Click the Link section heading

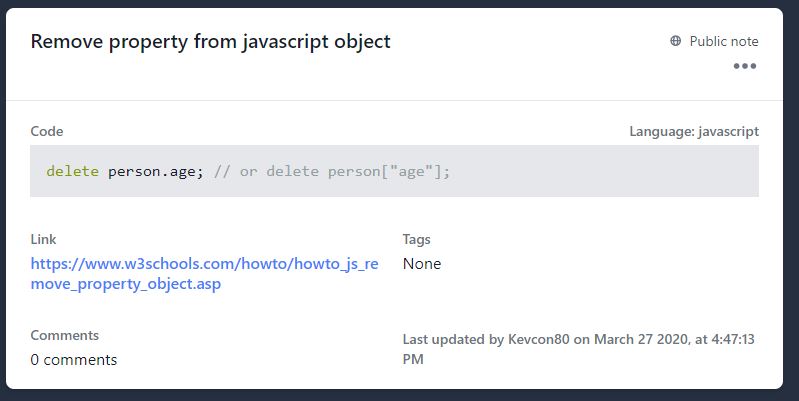click(43, 239)
